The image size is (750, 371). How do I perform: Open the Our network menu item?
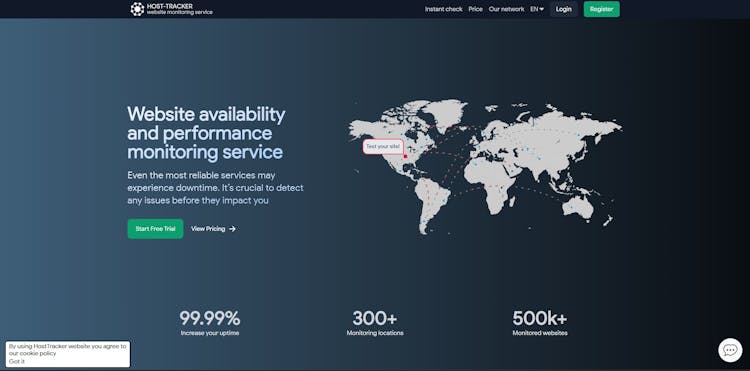tap(507, 9)
